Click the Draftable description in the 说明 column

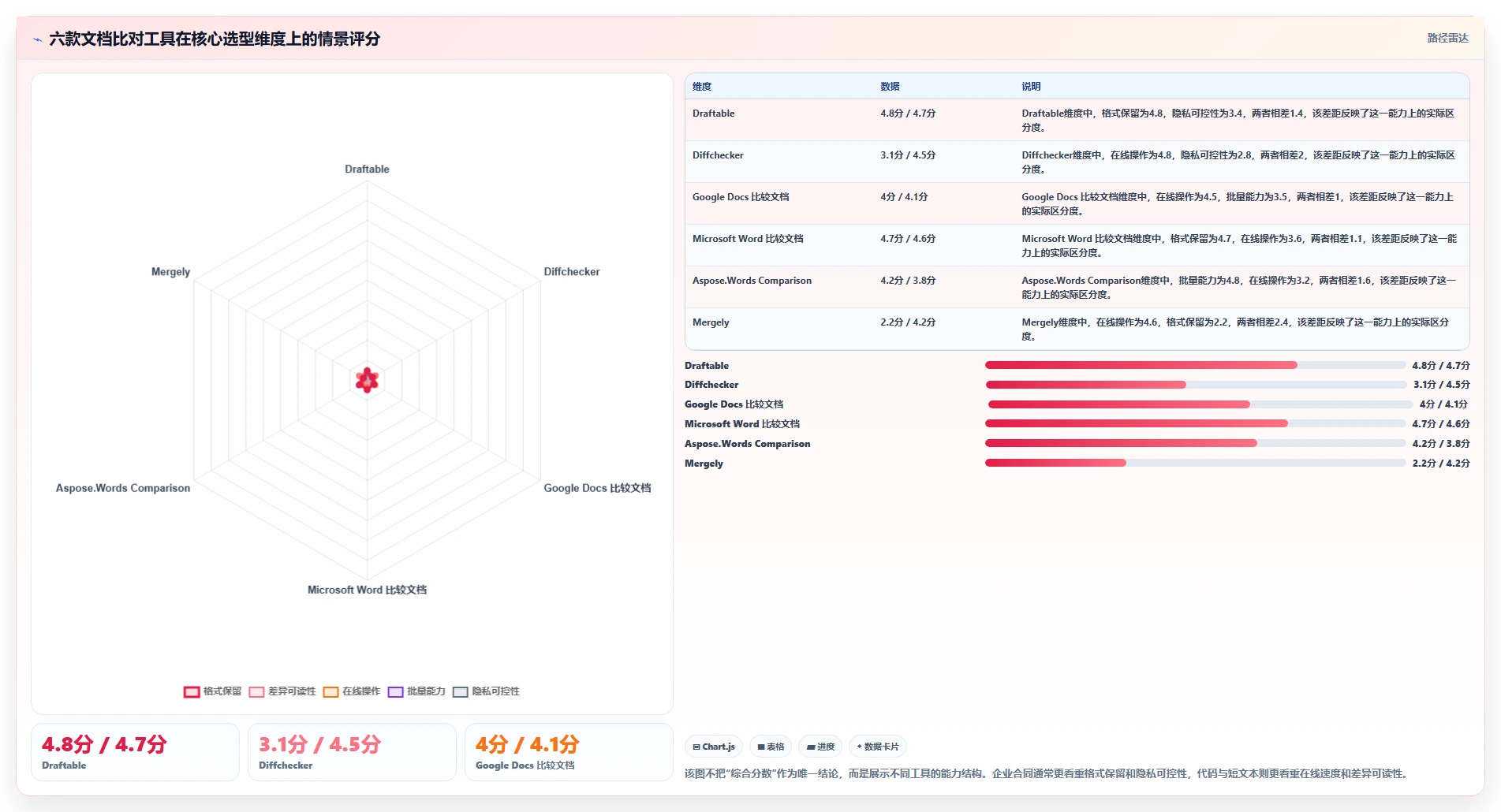(1238, 121)
